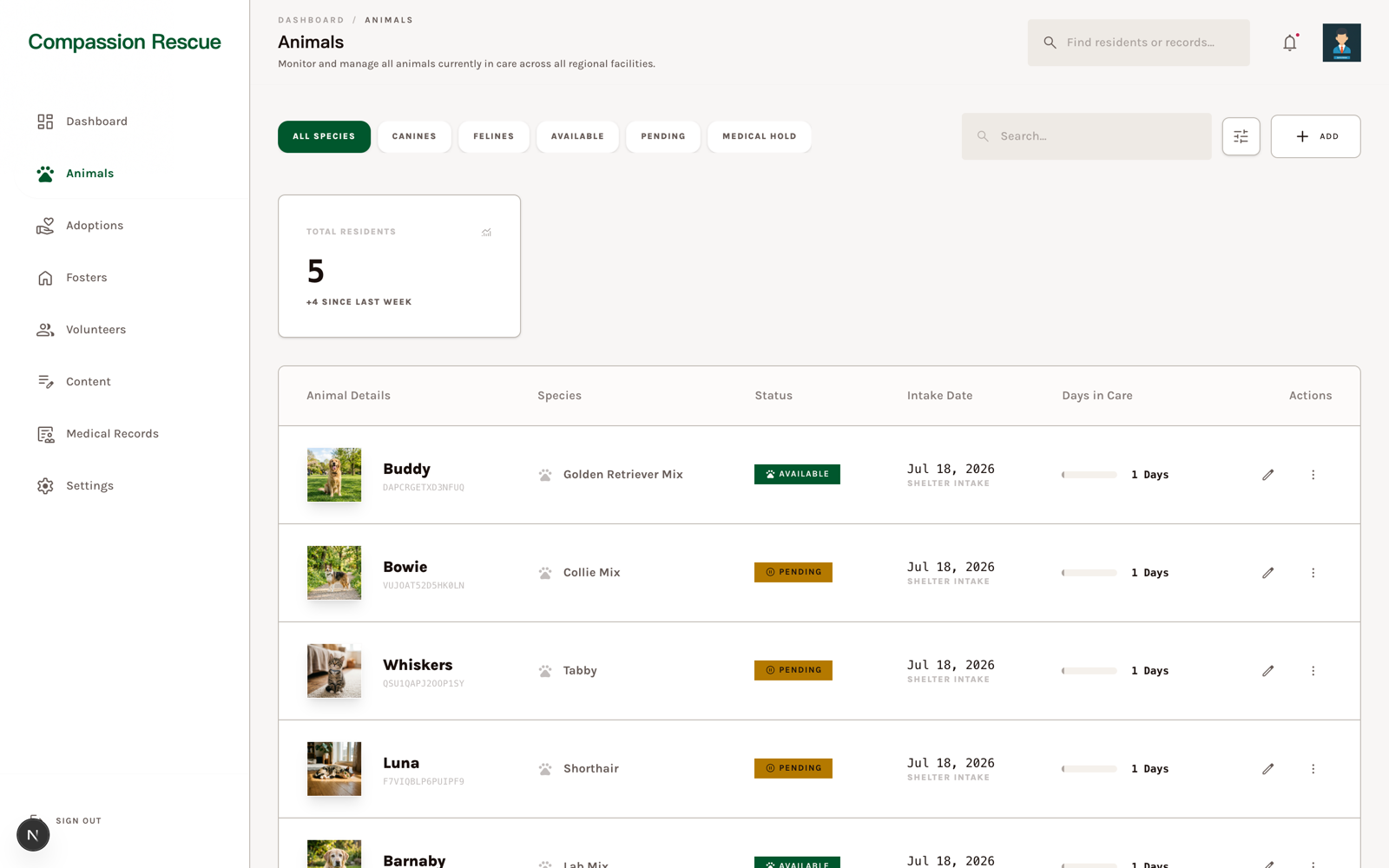The height and width of the screenshot is (868, 1389).
Task: Open the filter settings sliders icon
Action: 1241,136
